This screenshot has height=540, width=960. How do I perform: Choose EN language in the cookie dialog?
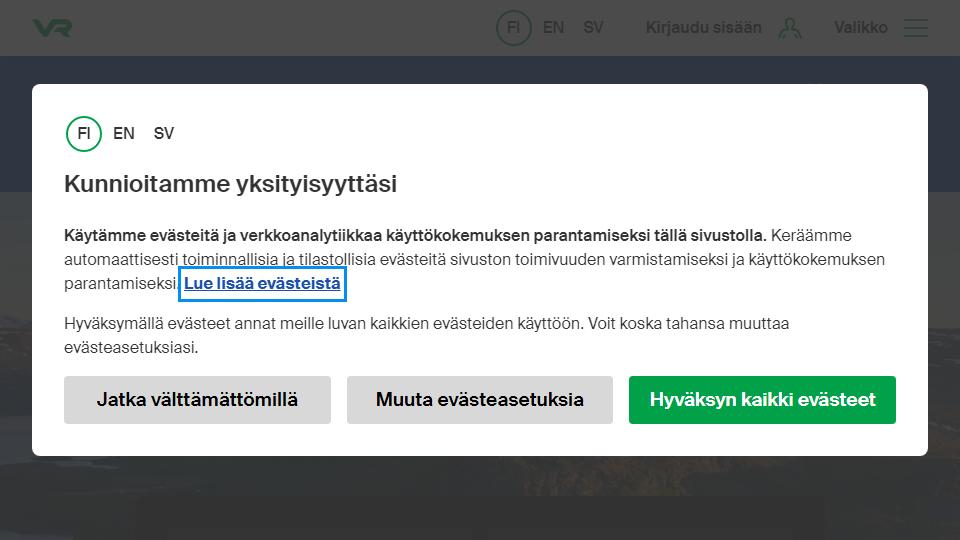124,133
